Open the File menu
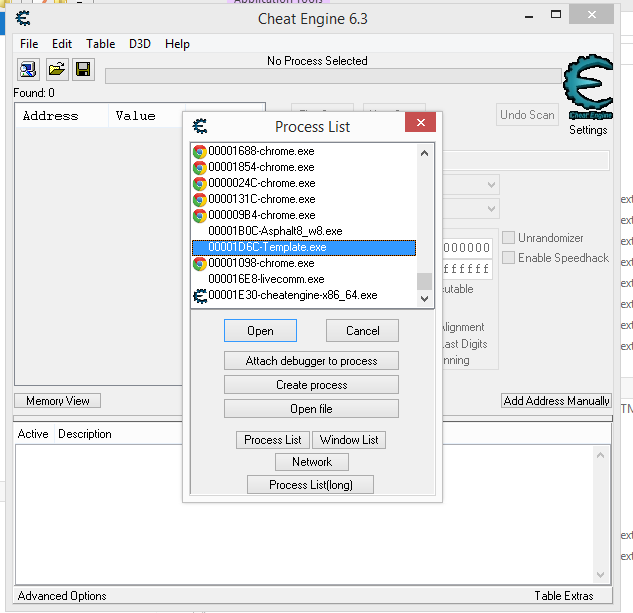 (29, 44)
